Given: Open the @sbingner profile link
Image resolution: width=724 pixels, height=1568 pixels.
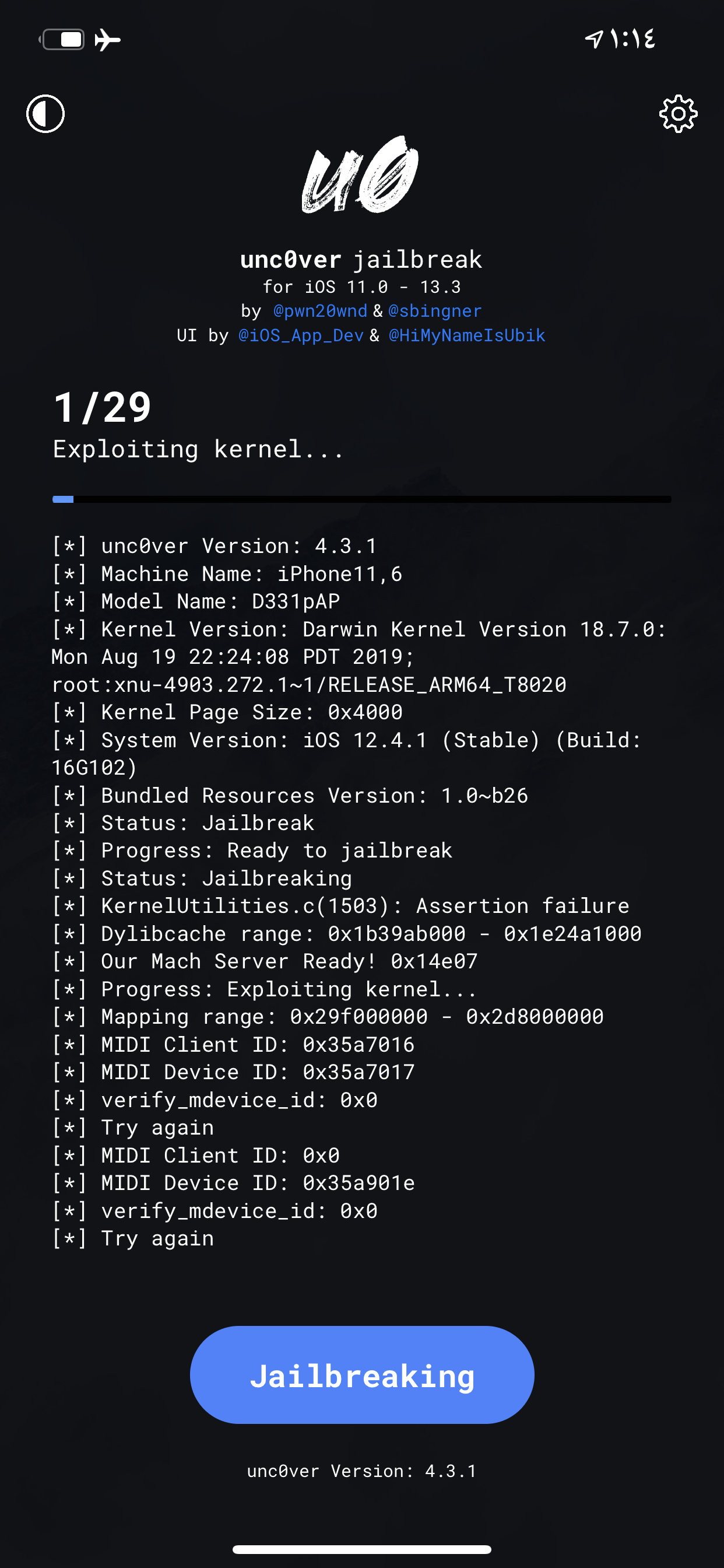Looking at the screenshot, I should [x=434, y=311].
